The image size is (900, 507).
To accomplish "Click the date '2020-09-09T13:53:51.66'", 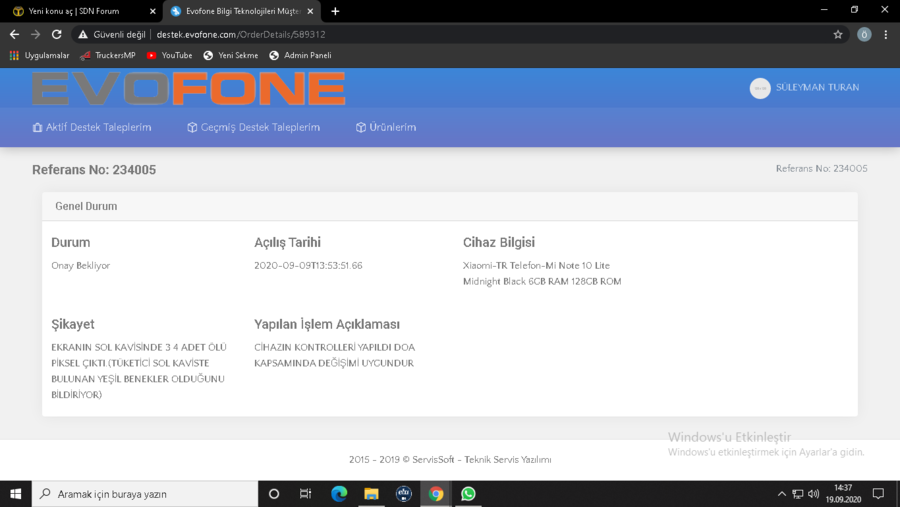I will (x=308, y=266).
